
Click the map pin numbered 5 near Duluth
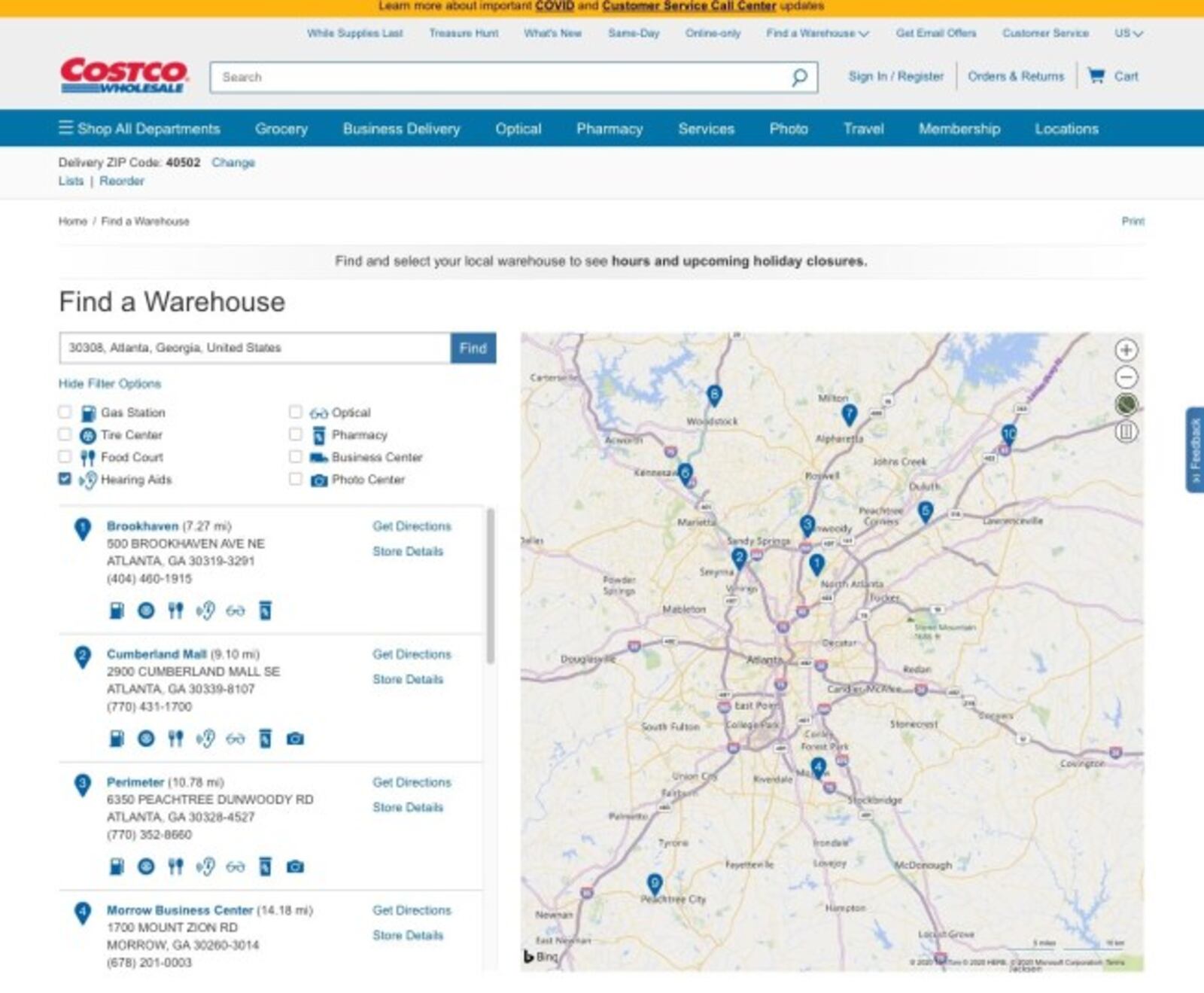pos(925,512)
